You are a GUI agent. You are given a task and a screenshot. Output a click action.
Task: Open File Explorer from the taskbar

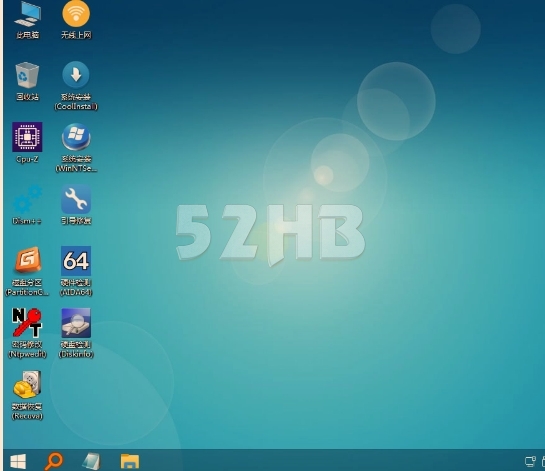pos(130,461)
